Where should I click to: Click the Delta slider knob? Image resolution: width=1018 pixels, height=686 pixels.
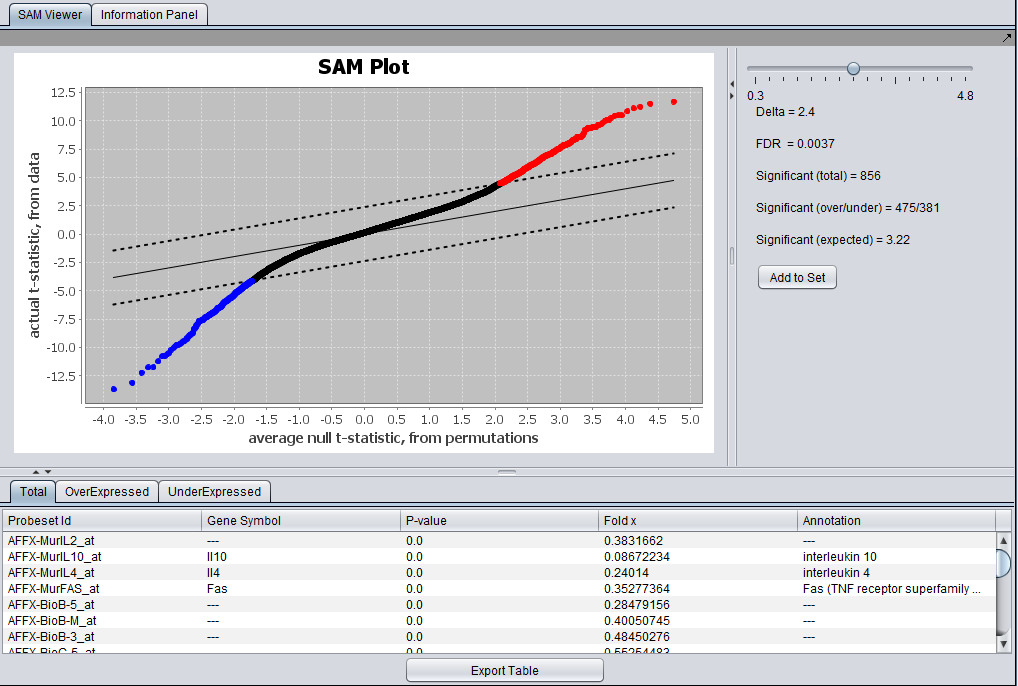pos(853,69)
